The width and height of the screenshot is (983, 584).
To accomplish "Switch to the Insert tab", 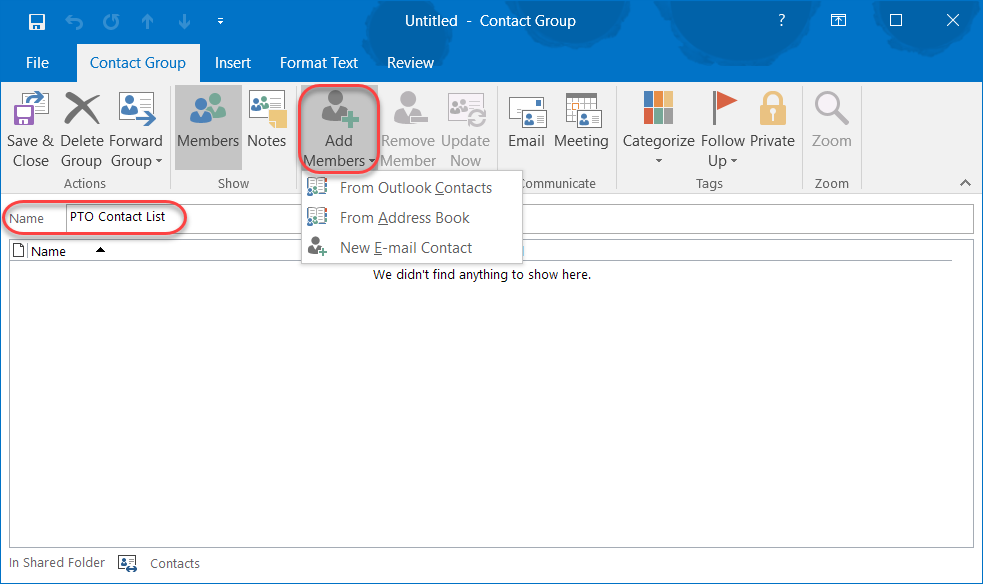I will click(x=232, y=62).
